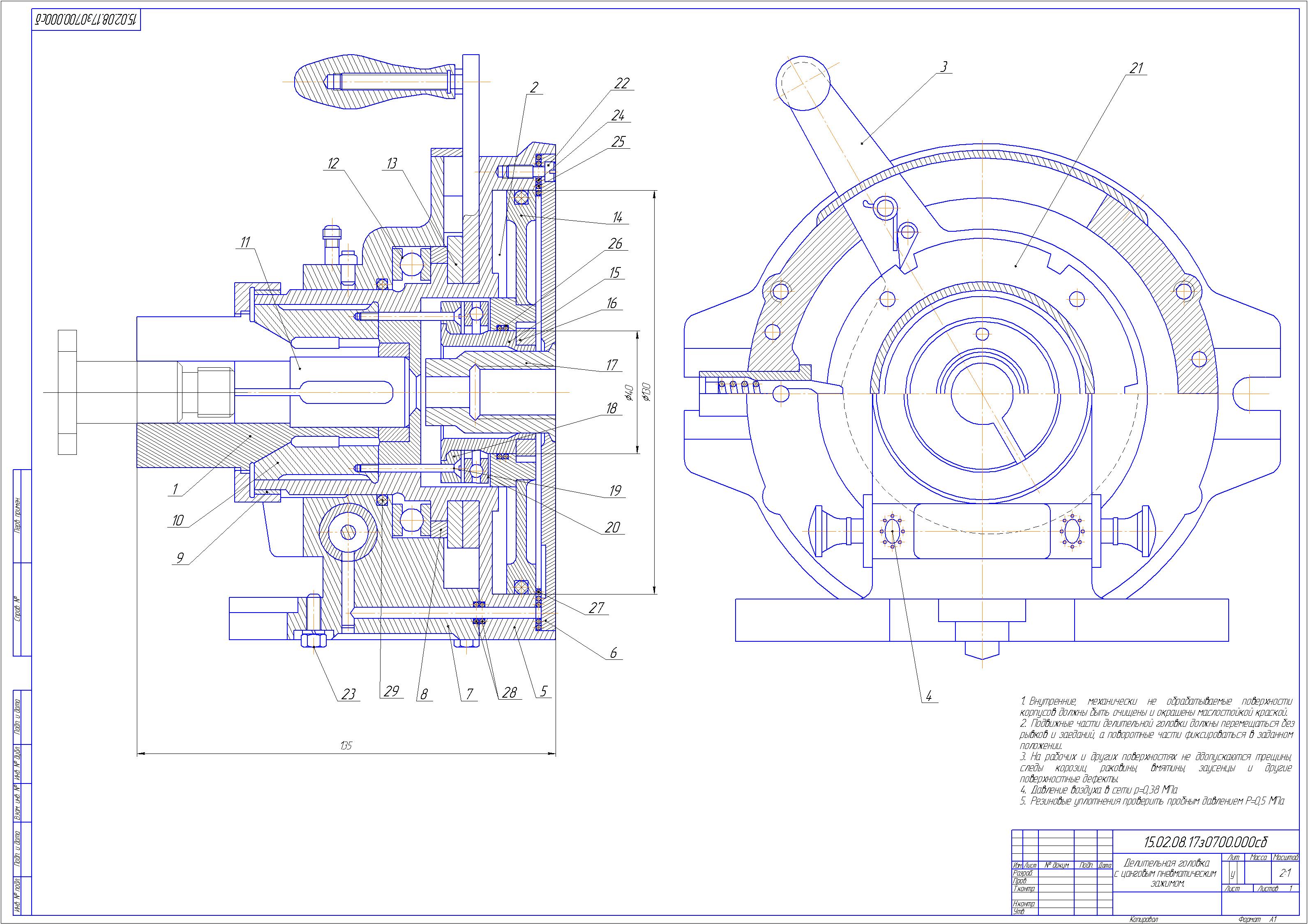Click part callout number 3
The image size is (1308, 924).
coord(944,67)
